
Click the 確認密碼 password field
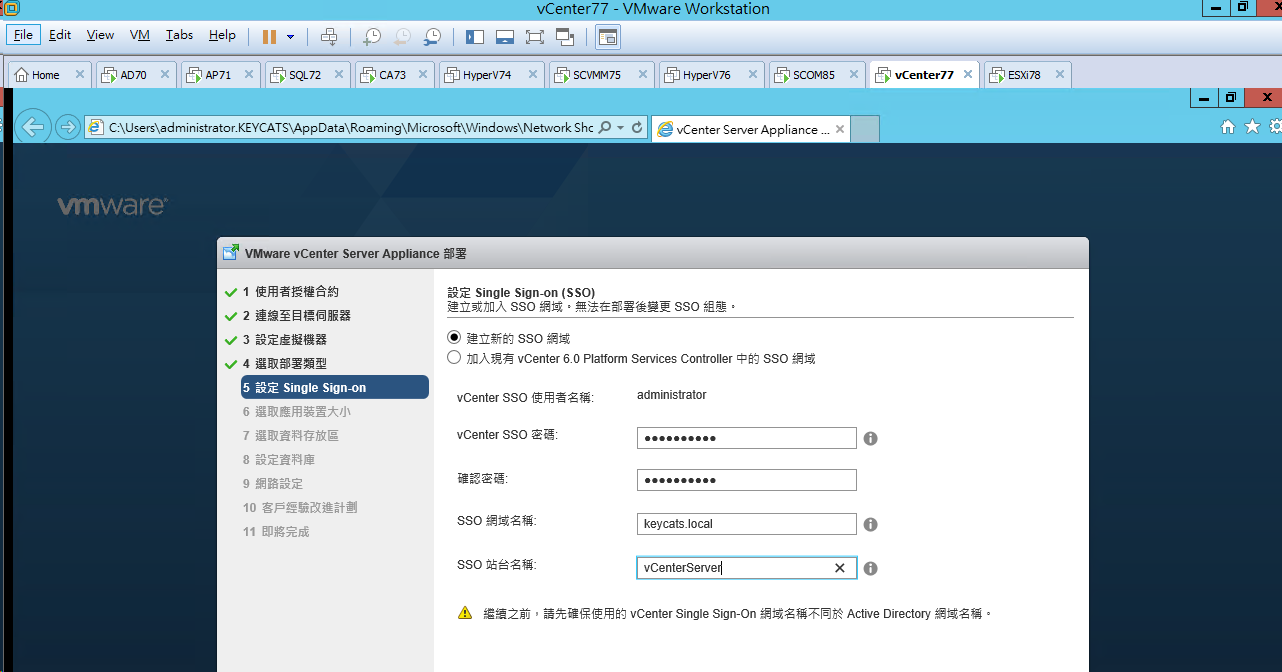click(x=747, y=480)
